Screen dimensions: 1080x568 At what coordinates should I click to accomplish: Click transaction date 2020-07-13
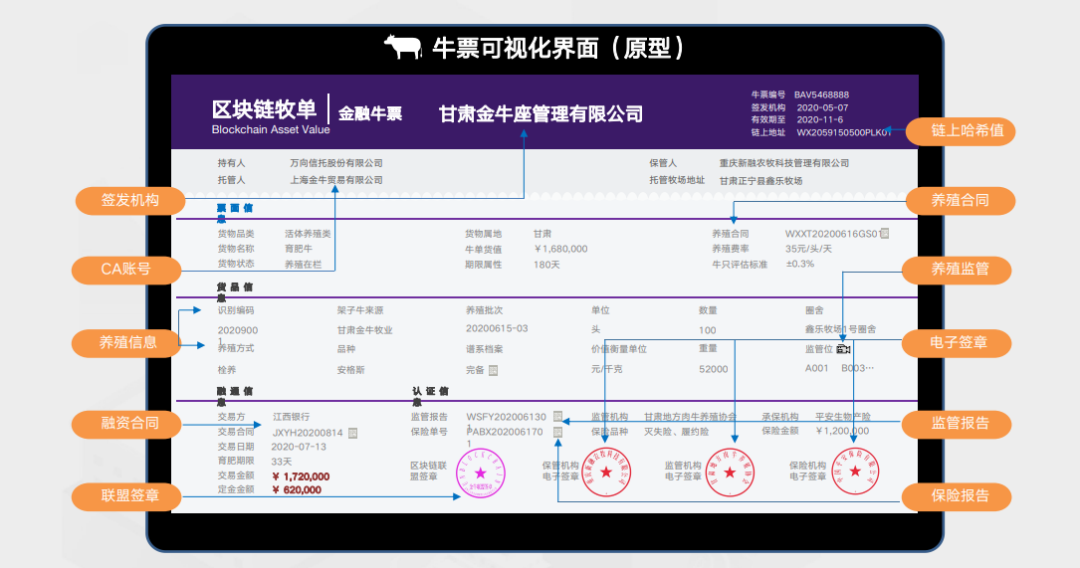[x=298, y=447]
